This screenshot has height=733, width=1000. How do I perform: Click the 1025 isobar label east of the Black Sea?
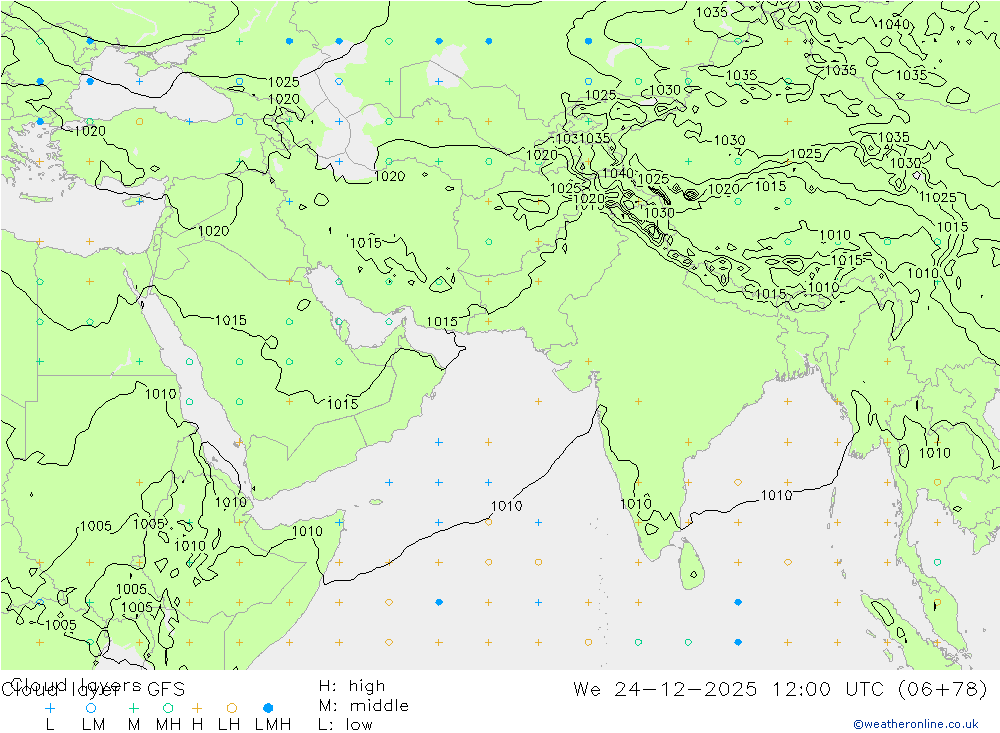pos(284,82)
